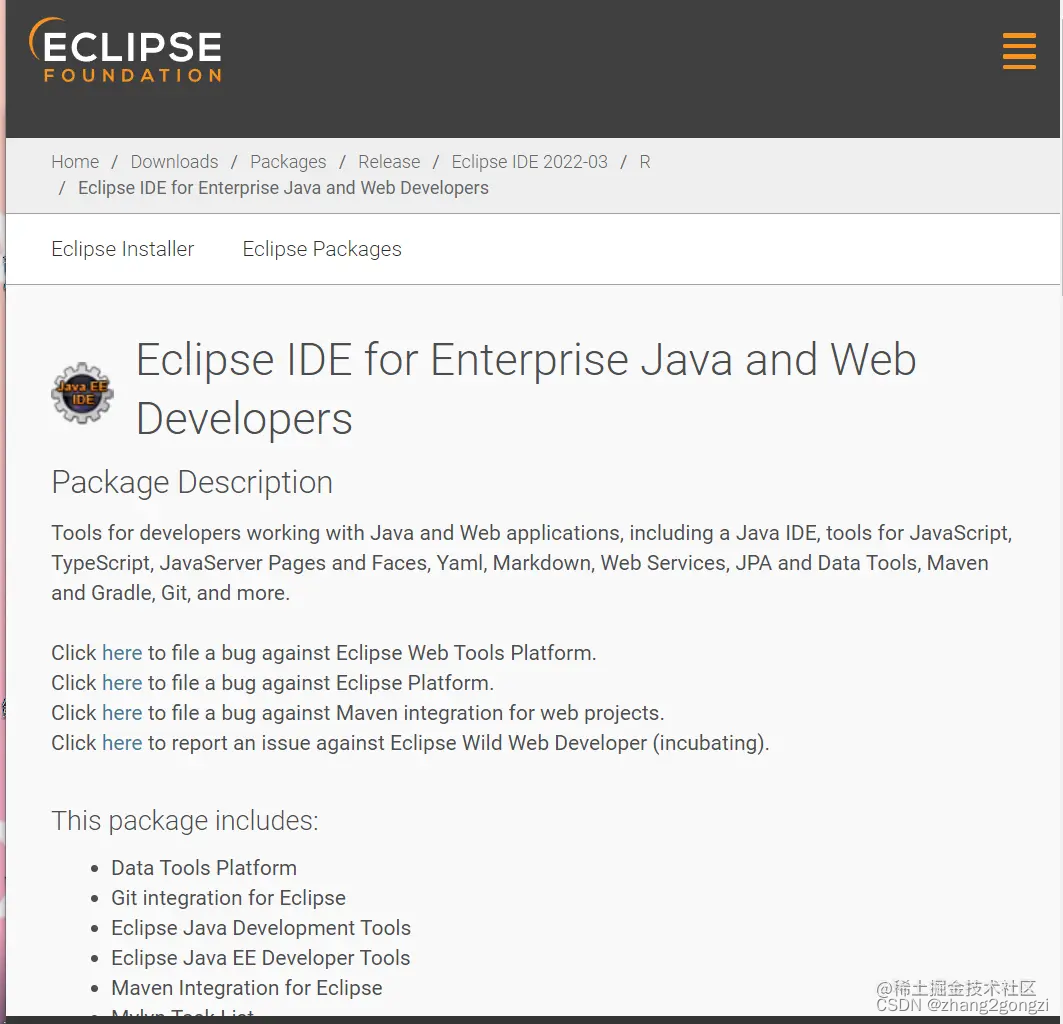
Task: Open the Release breadcrumb link
Action: click(x=389, y=161)
